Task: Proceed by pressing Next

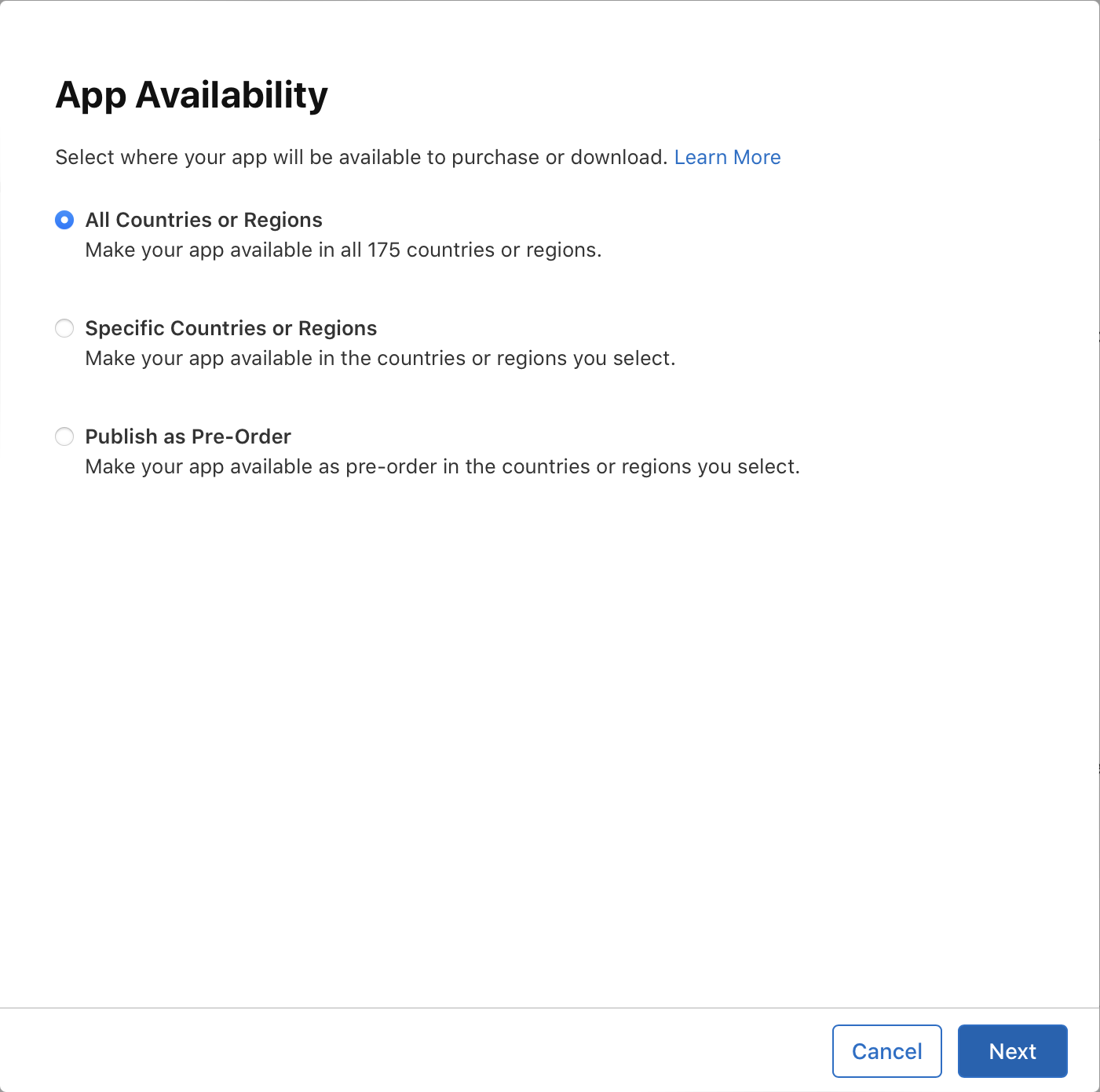Action: tap(1012, 1050)
